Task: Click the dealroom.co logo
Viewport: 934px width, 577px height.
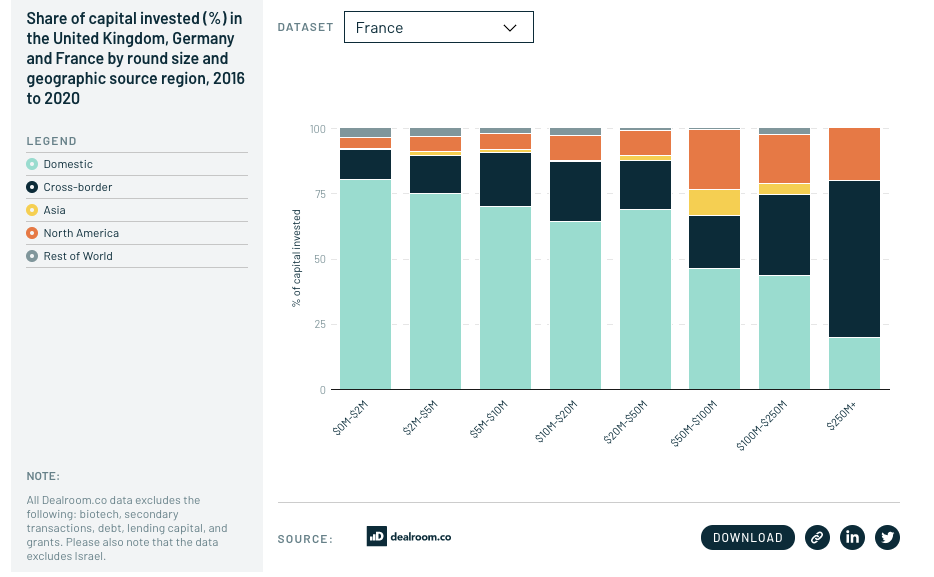Action: 409,536
